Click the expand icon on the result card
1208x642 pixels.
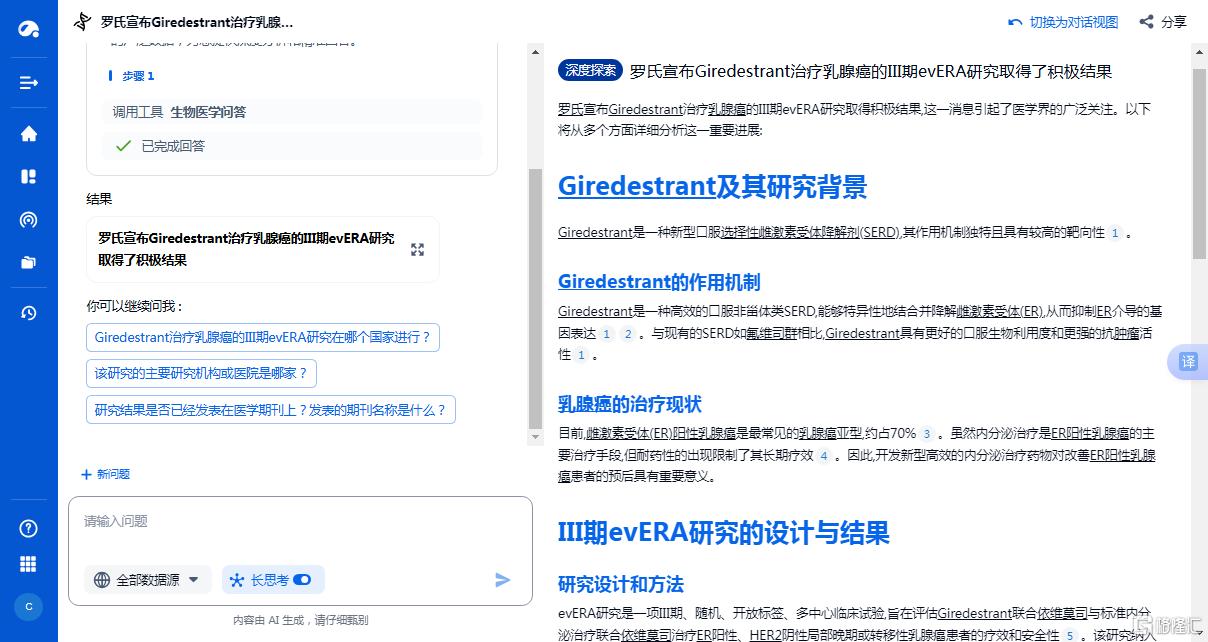click(417, 250)
